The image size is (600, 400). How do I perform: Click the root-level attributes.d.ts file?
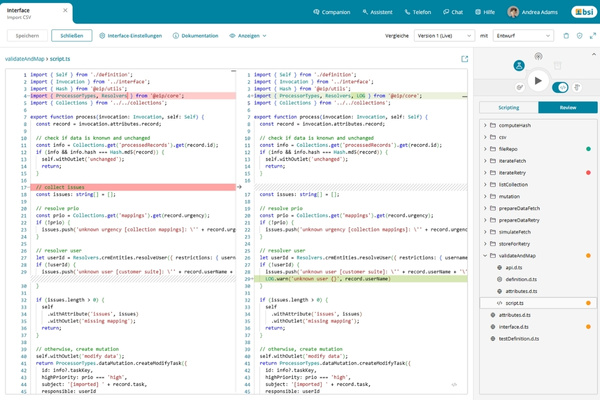(x=538, y=315)
